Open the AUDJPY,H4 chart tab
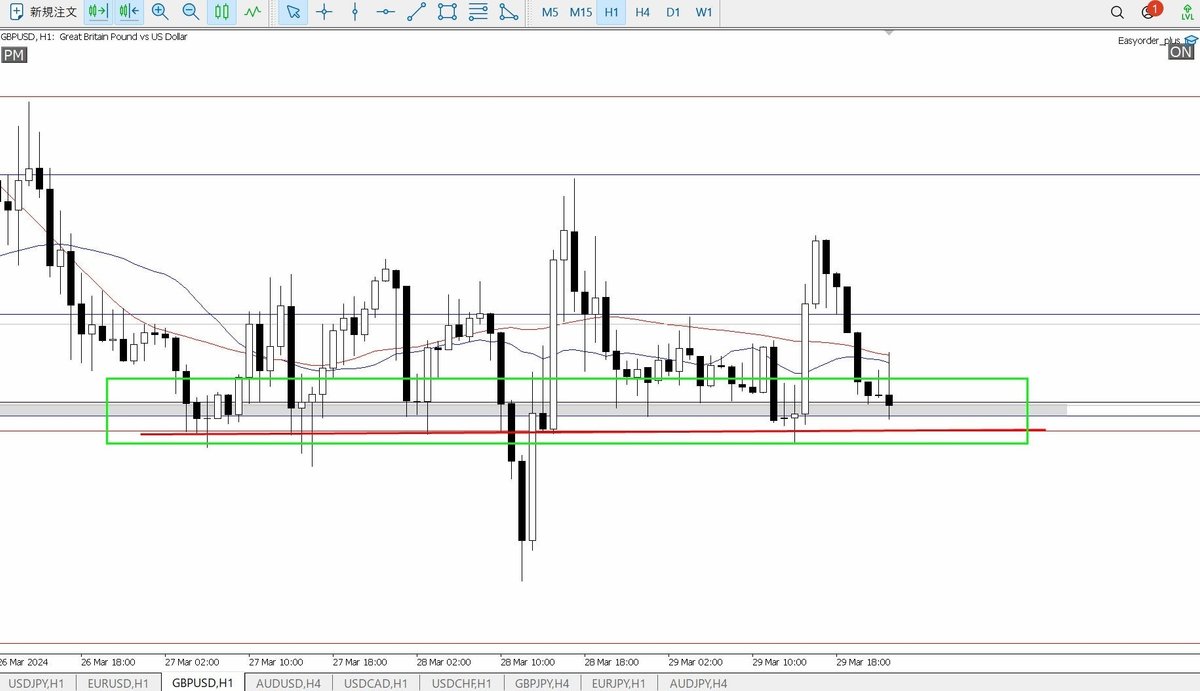Image resolution: width=1200 pixels, height=691 pixels. pyautogui.click(x=699, y=683)
